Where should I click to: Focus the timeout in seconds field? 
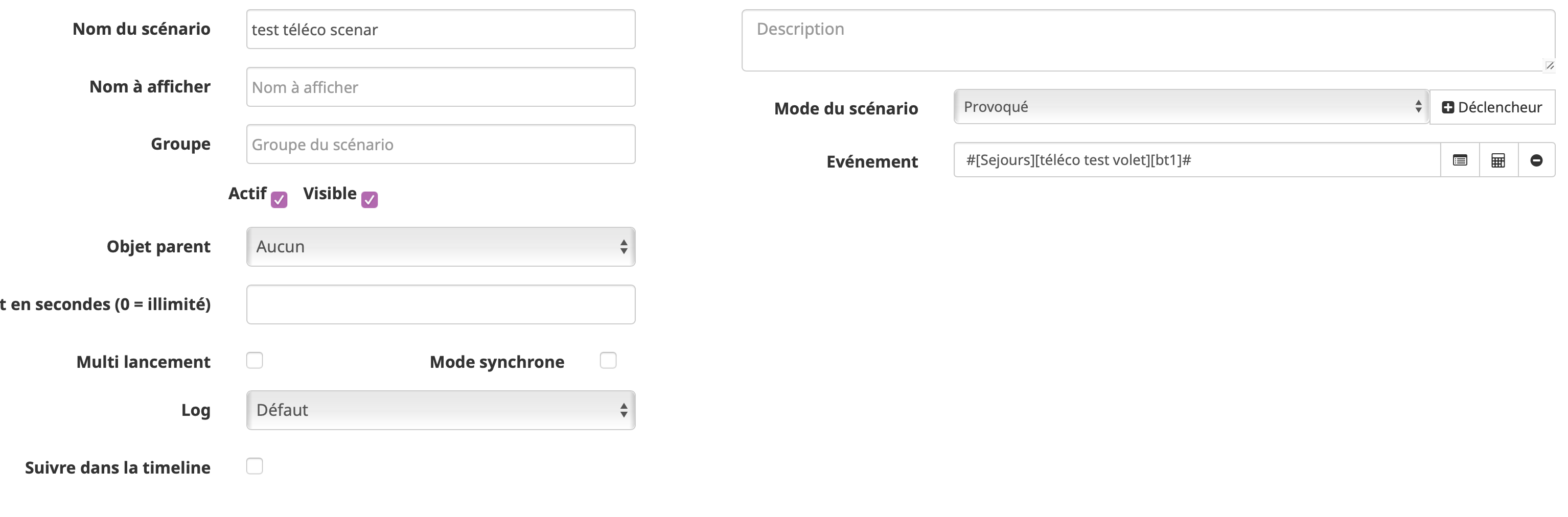441,304
